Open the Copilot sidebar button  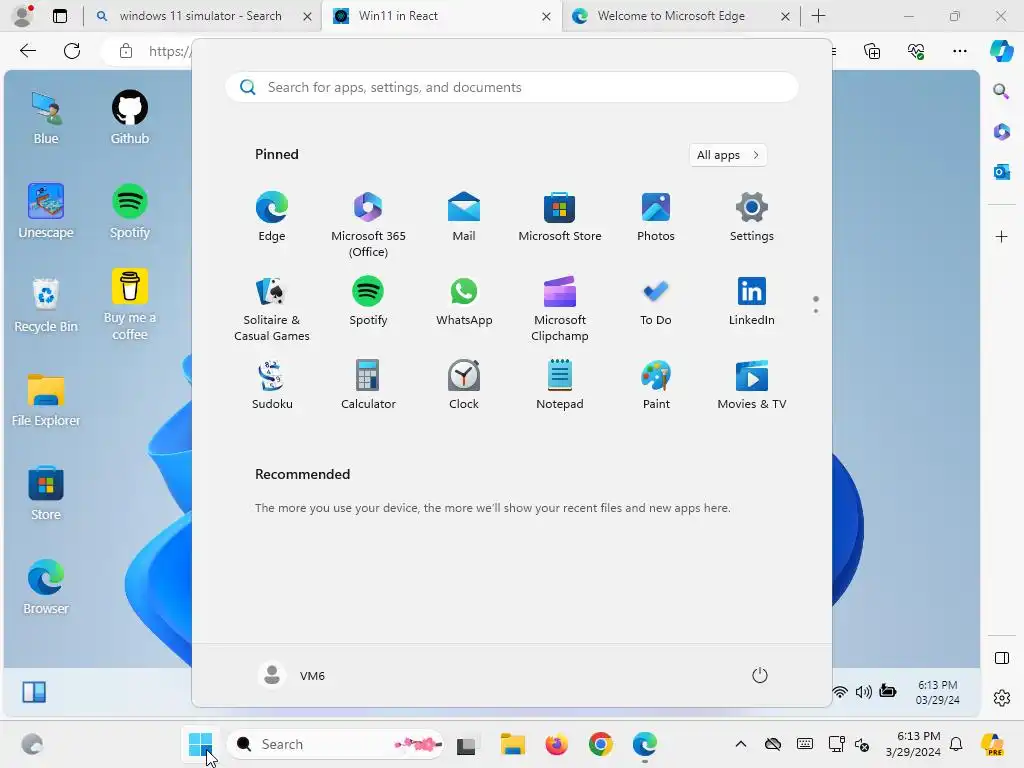coord(1001,51)
